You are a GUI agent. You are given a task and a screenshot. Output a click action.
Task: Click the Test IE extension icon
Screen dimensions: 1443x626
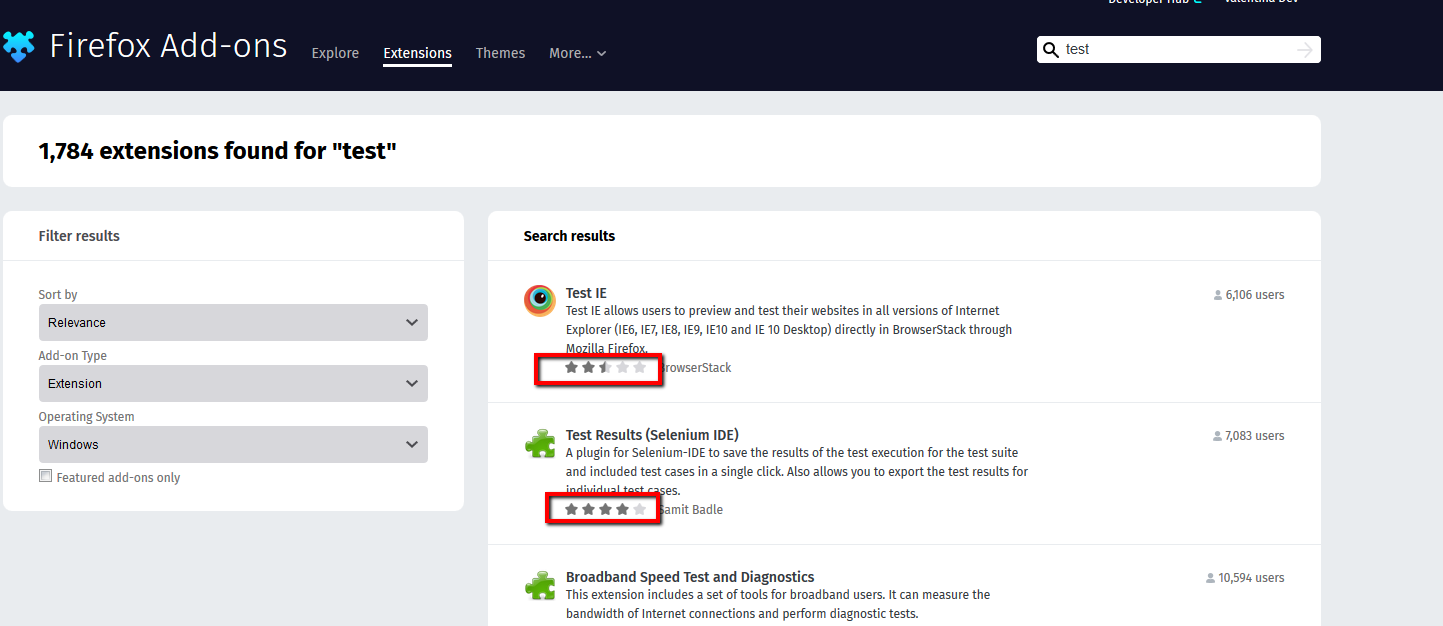[539, 300]
